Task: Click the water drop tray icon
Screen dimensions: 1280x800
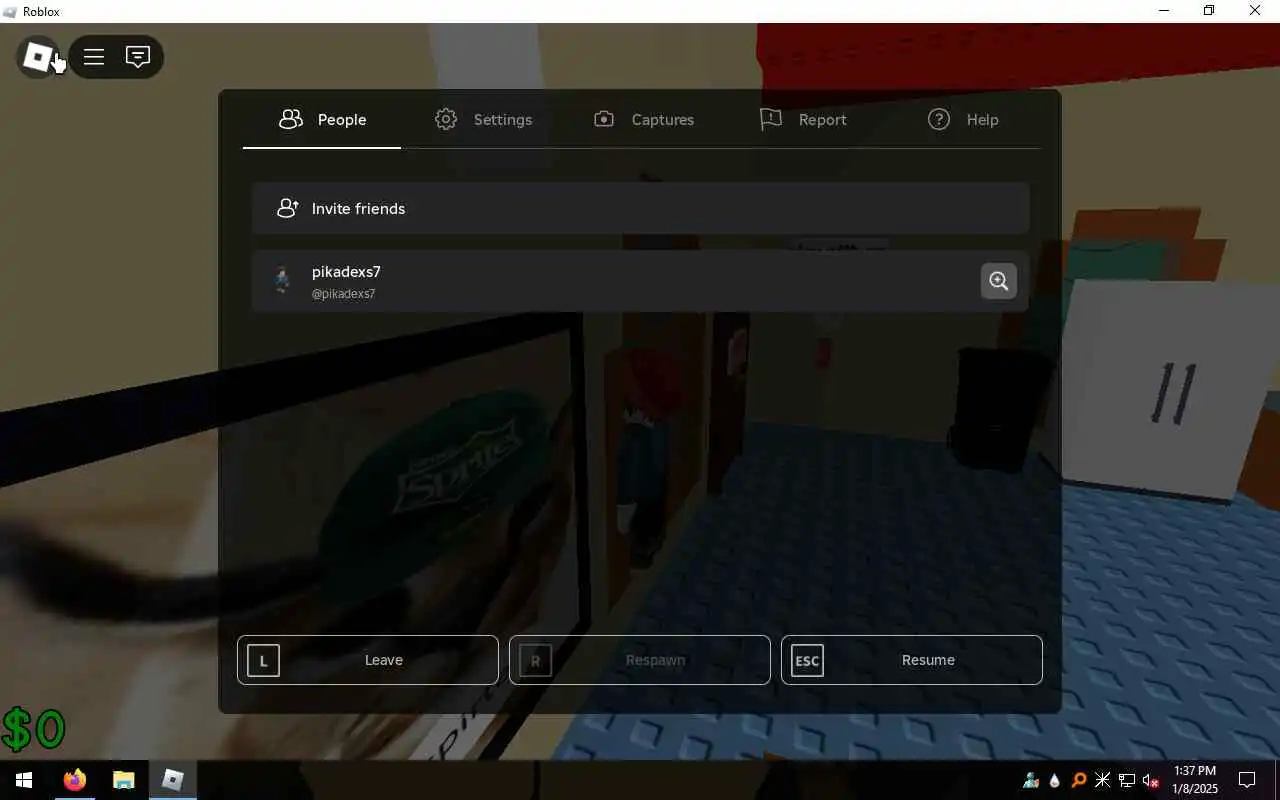Action: tap(1055, 781)
